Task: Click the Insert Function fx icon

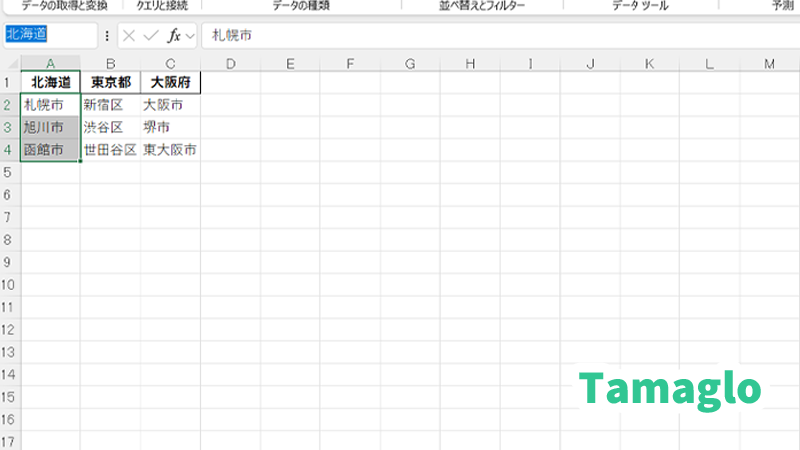Action: point(174,36)
